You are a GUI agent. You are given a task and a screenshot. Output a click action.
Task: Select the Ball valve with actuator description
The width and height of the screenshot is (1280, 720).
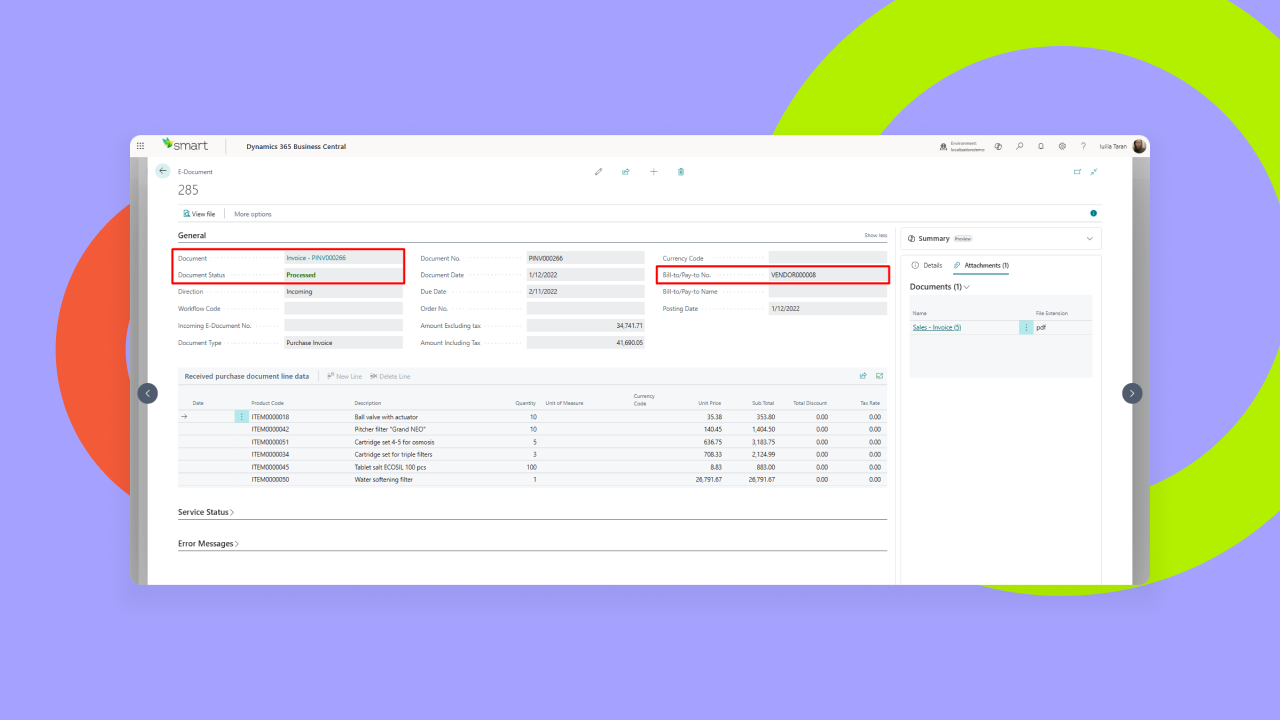tap(386, 417)
